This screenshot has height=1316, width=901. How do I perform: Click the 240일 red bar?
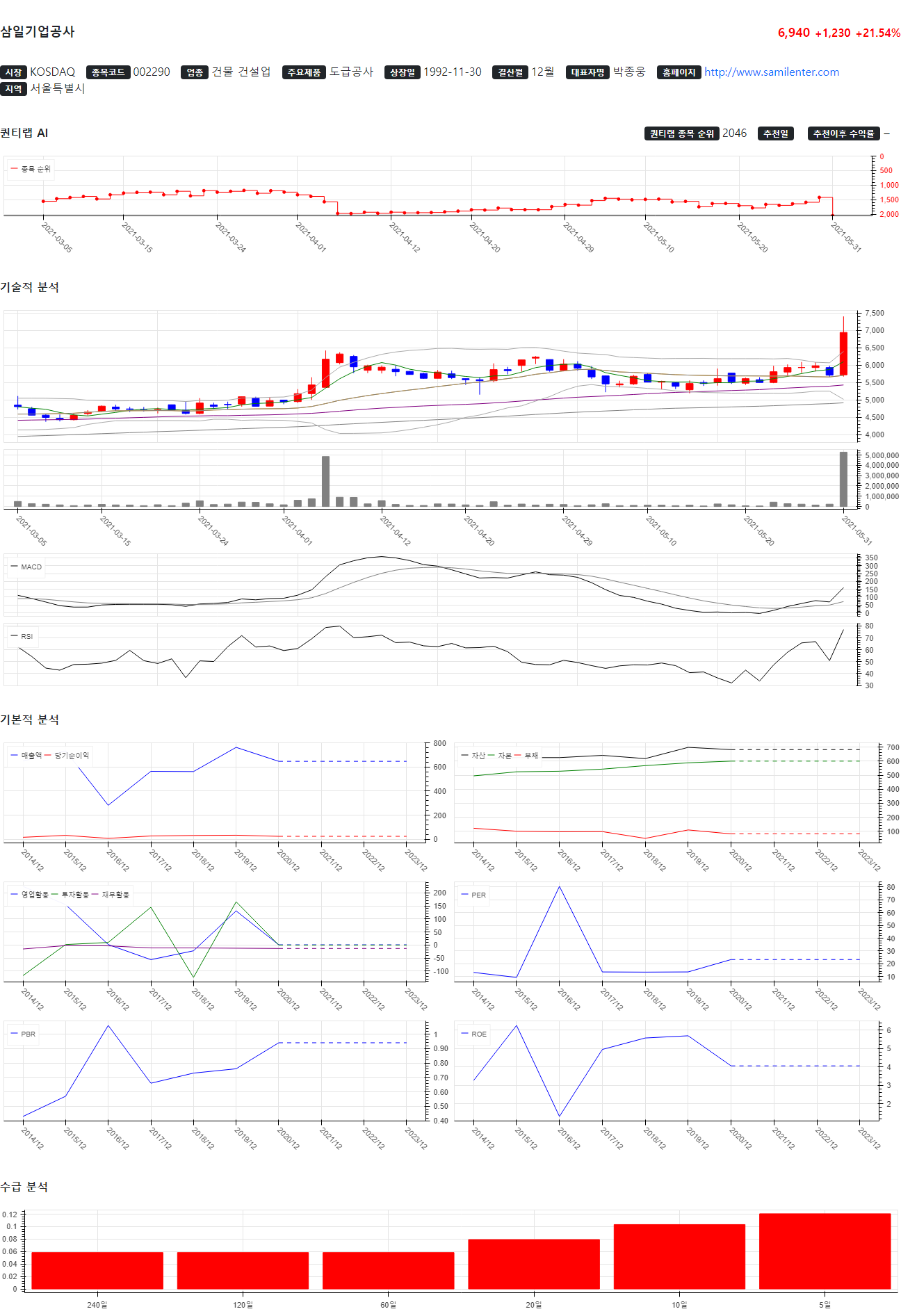coord(97,1271)
